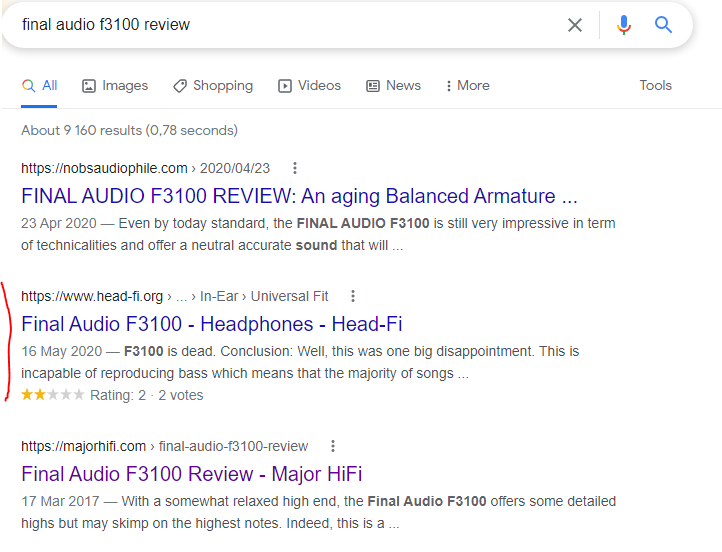
Task: Open options for the majorhifi.com result
Action: coord(333,446)
